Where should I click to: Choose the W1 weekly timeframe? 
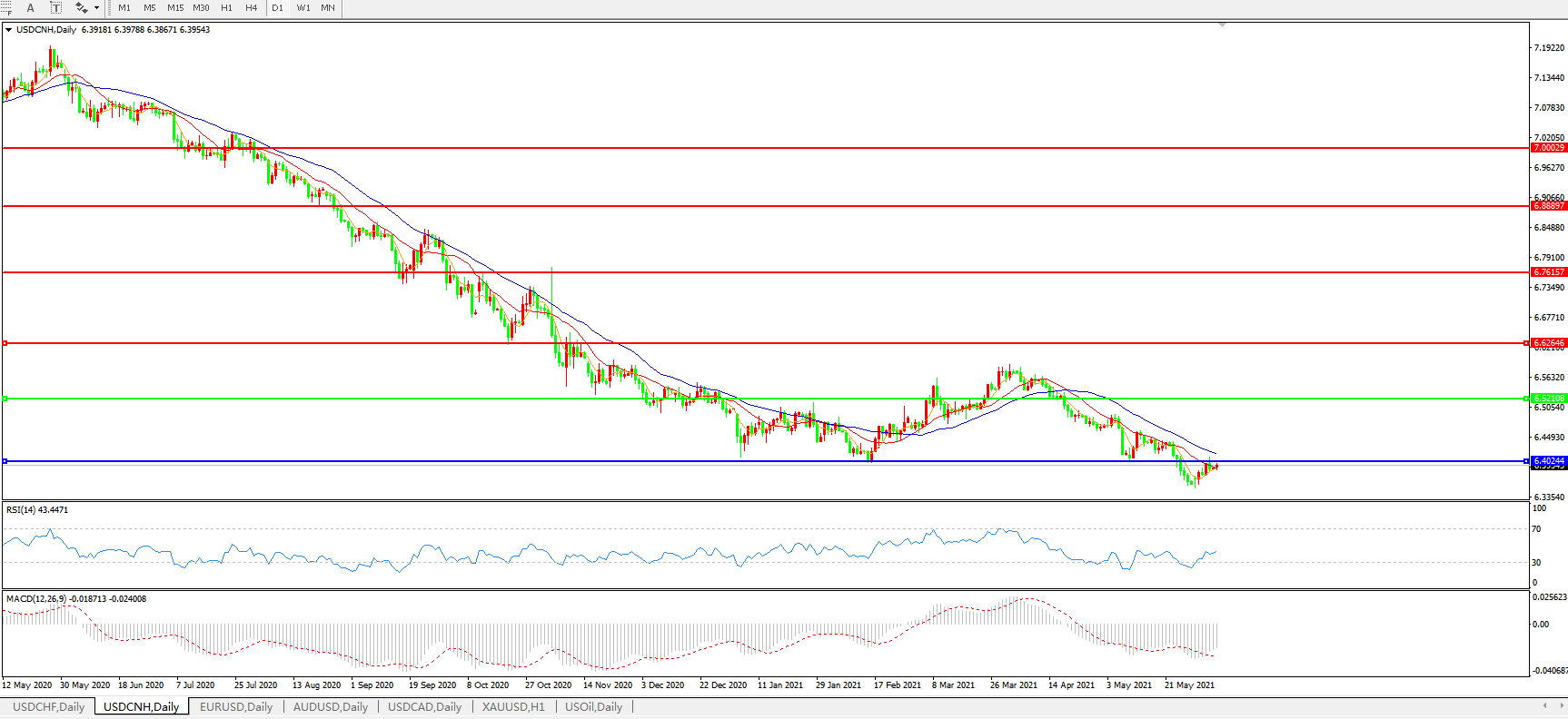click(x=303, y=8)
